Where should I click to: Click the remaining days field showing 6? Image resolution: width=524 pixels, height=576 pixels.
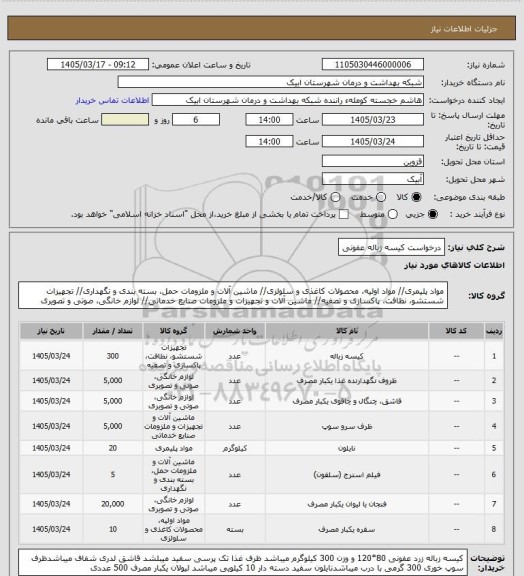click(196, 120)
